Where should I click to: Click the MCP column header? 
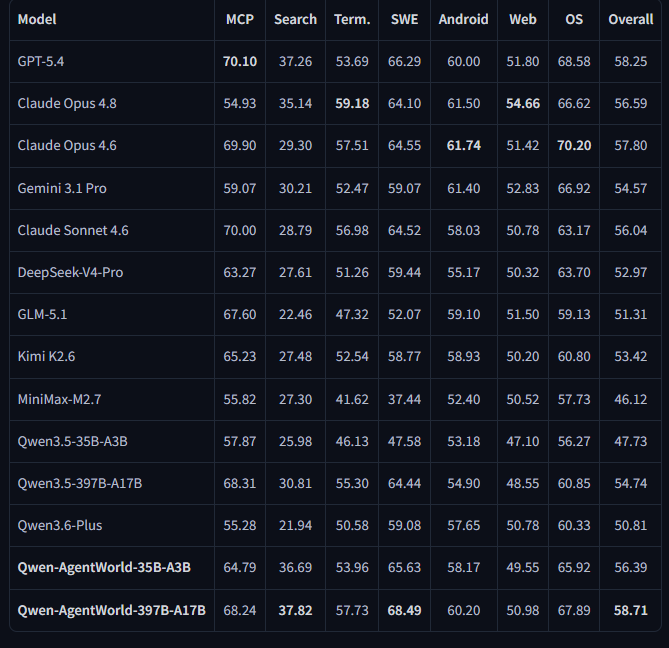(x=240, y=19)
